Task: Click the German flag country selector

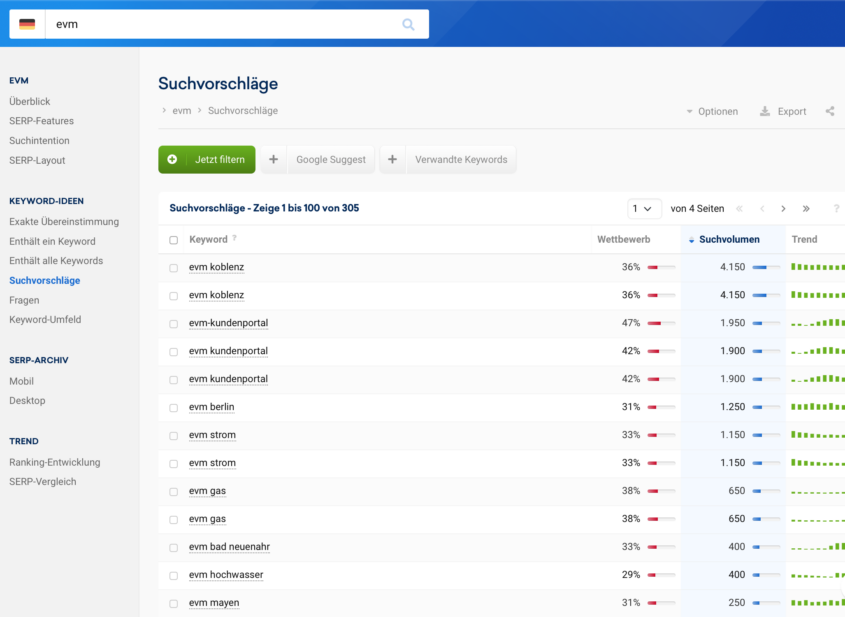Action: (27, 24)
